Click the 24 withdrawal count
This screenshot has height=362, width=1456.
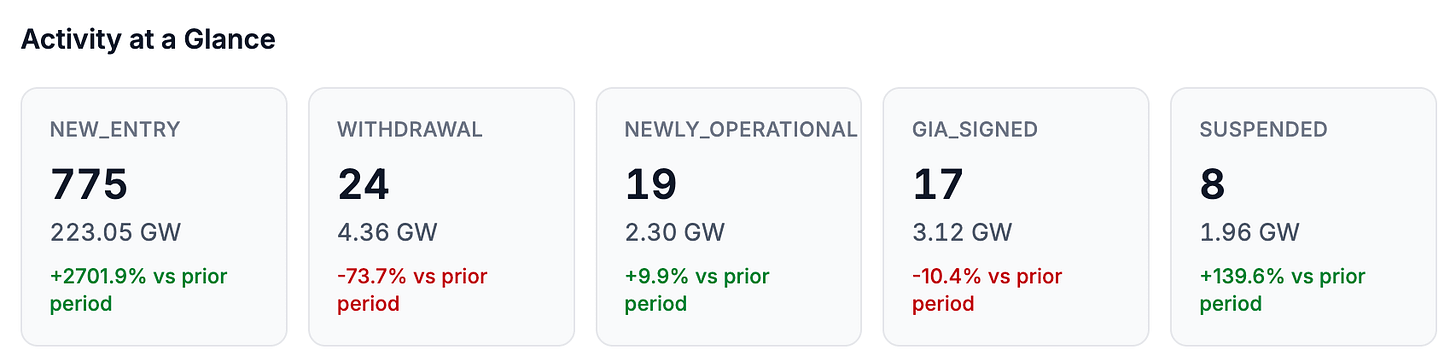363,185
